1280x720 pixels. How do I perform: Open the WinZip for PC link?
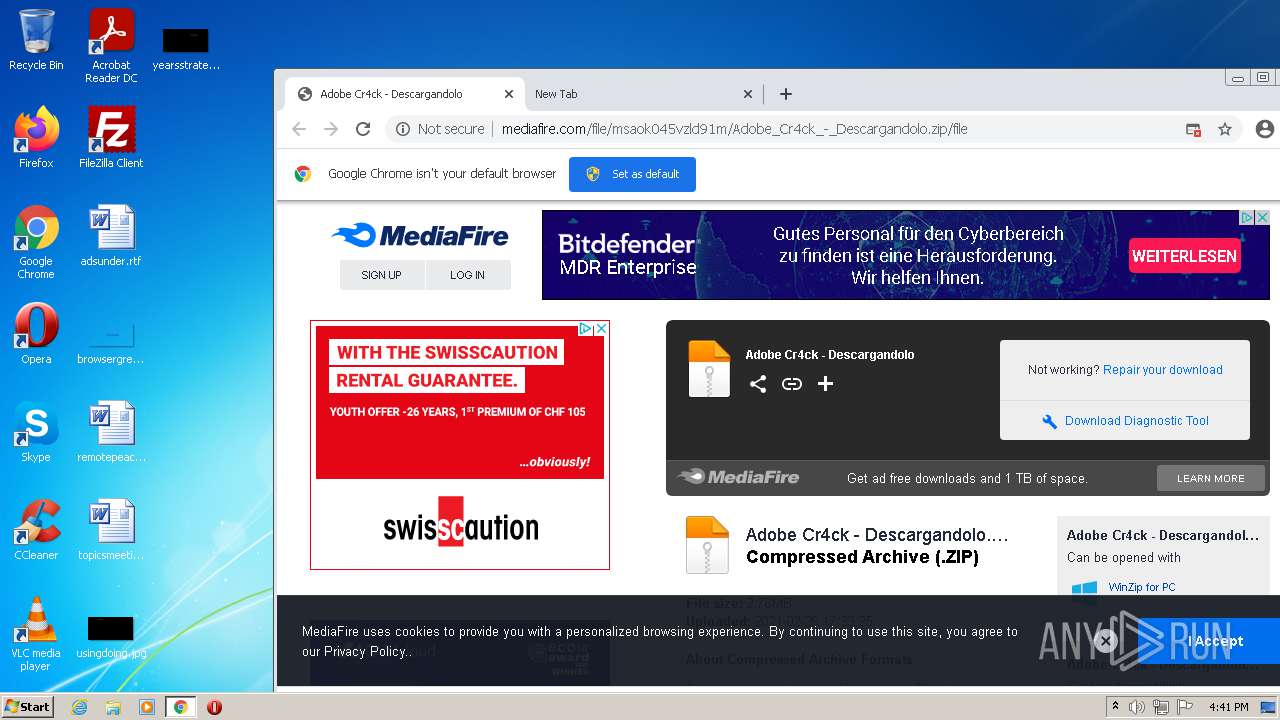pyautogui.click(x=1142, y=587)
